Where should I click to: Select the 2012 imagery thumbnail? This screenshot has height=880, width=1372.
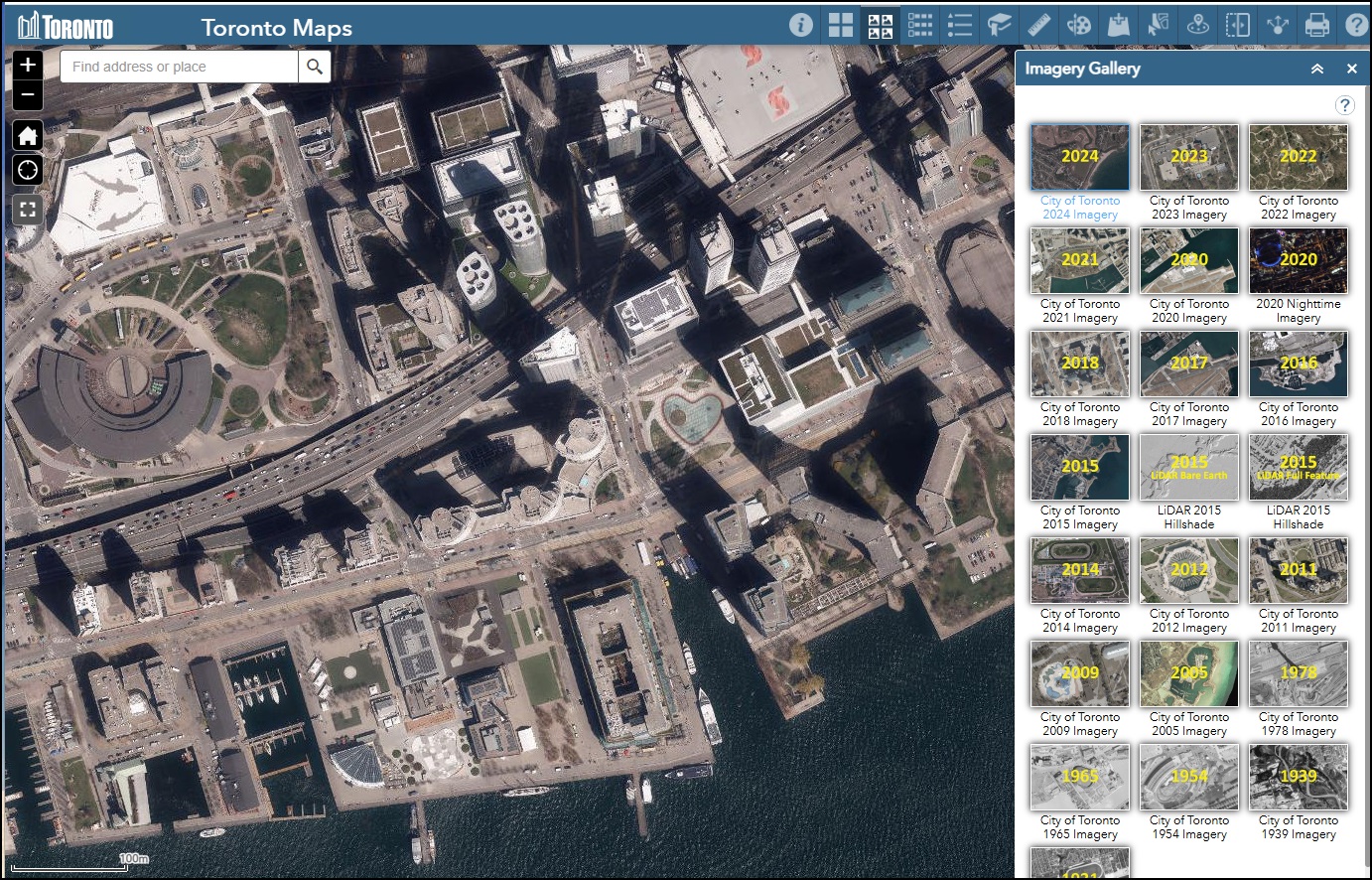click(1189, 570)
